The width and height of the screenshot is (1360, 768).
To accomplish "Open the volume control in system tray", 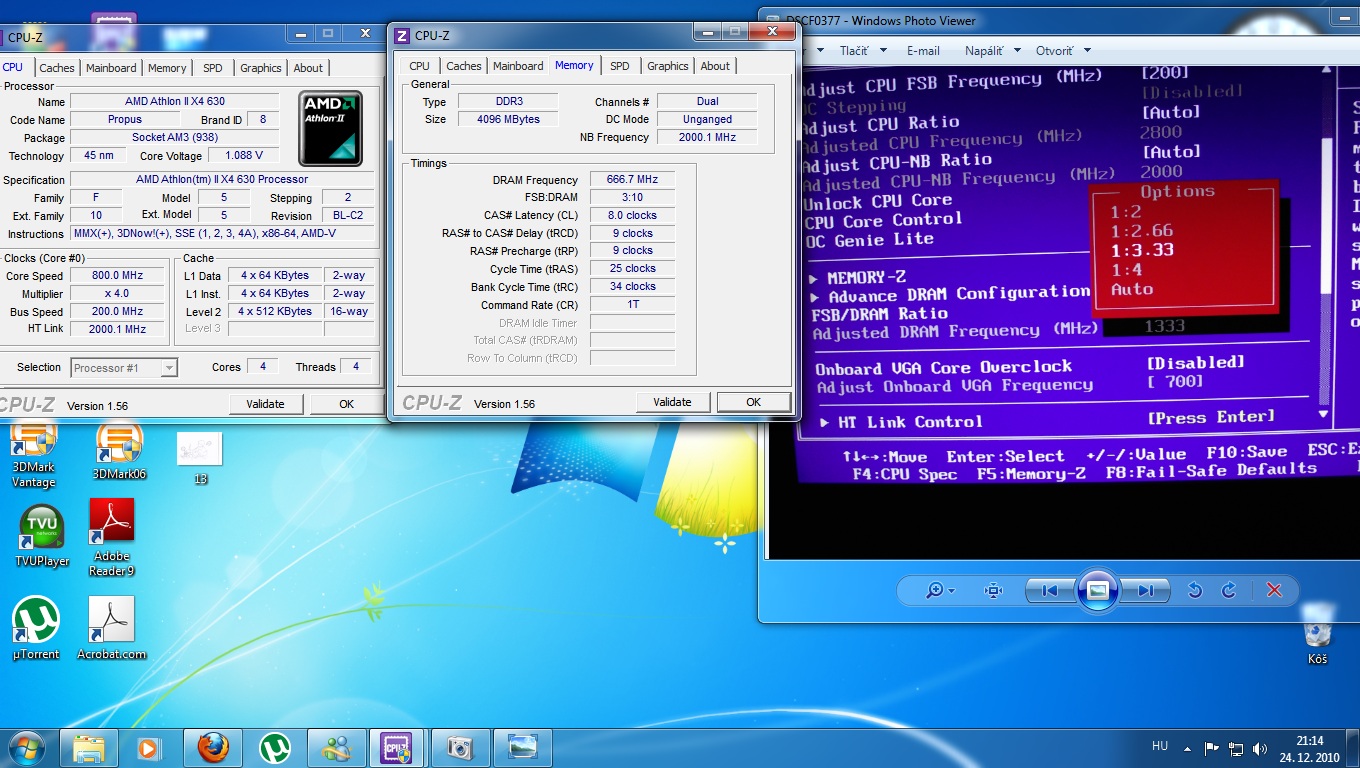I will click(1258, 748).
